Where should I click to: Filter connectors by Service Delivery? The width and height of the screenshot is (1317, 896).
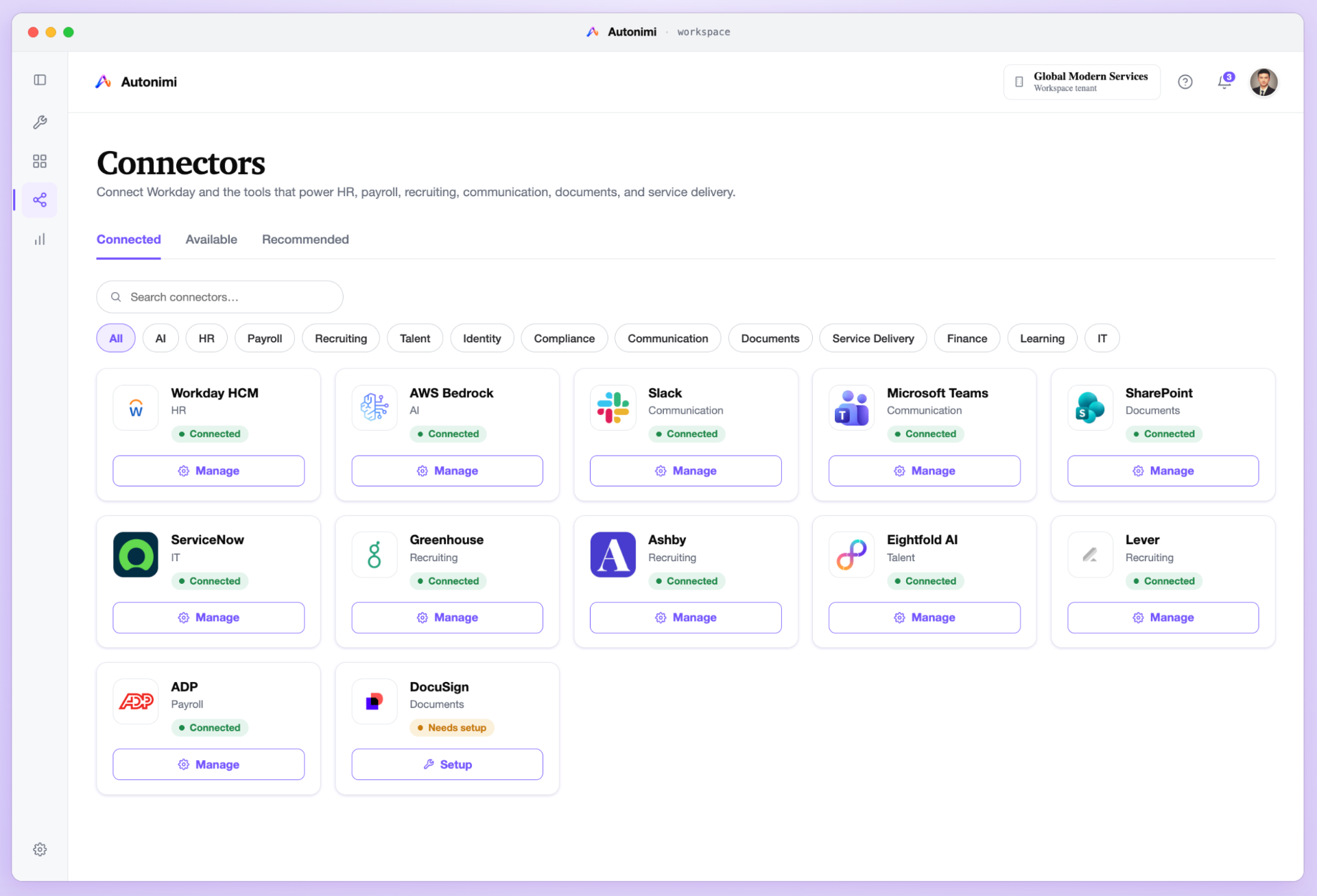tap(873, 338)
